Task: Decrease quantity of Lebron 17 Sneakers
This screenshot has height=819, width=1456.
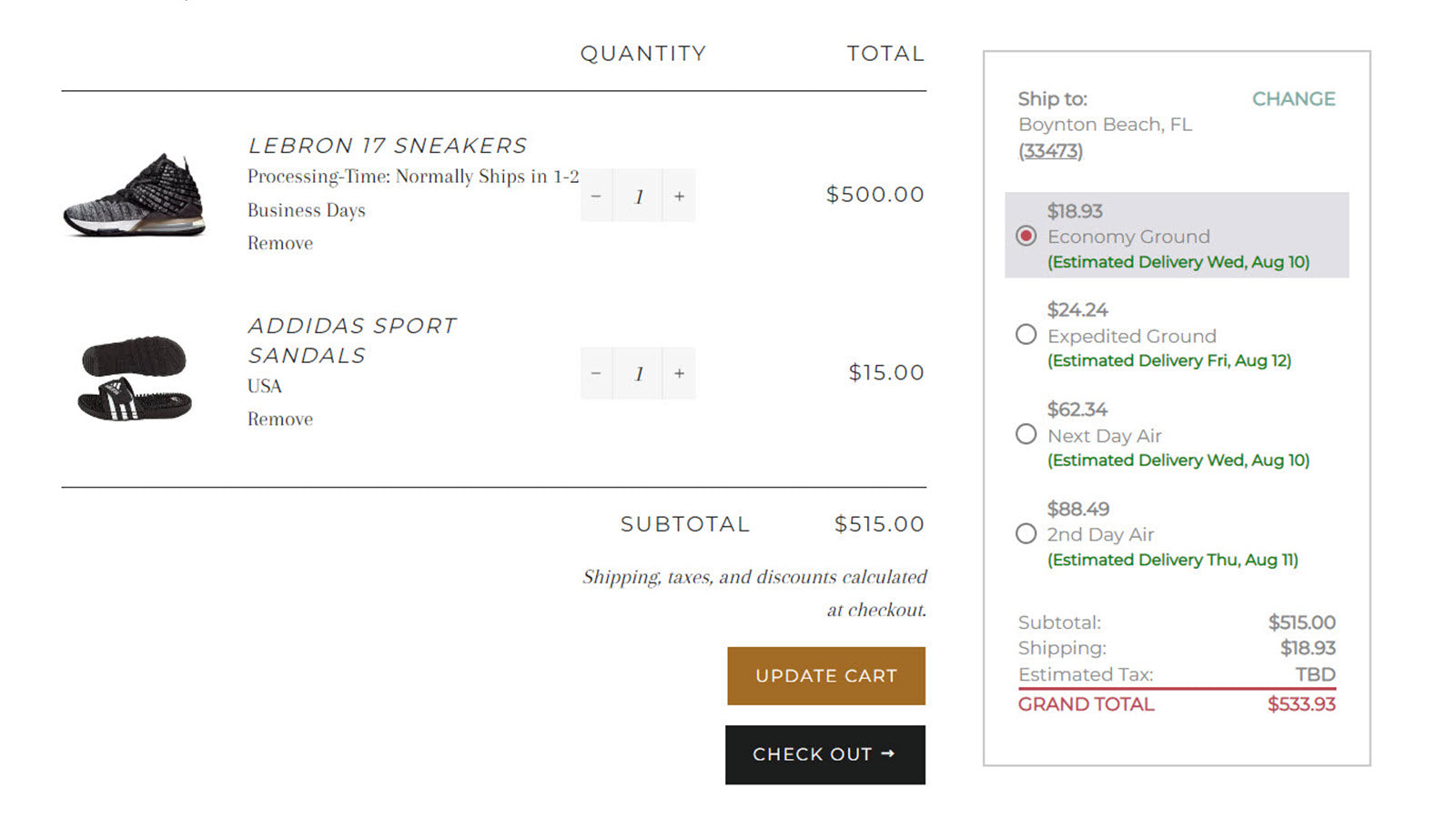Action: [x=596, y=195]
